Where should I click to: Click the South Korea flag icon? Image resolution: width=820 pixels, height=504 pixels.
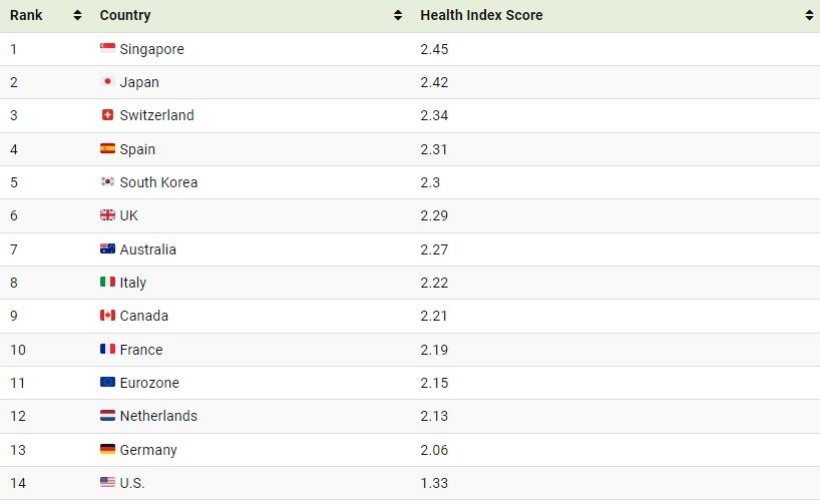click(x=107, y=181)
